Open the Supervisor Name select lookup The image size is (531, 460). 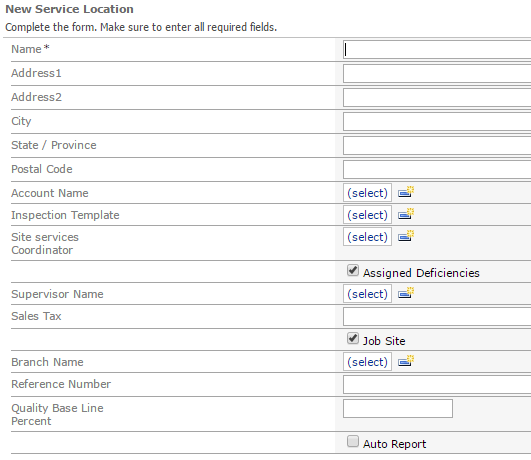(367, 294)
